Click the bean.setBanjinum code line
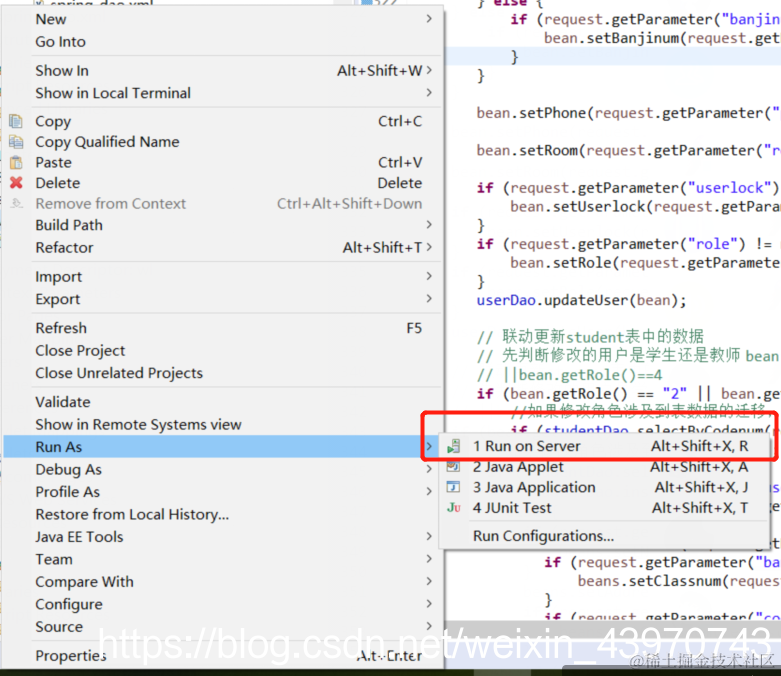 pos(662,38)
